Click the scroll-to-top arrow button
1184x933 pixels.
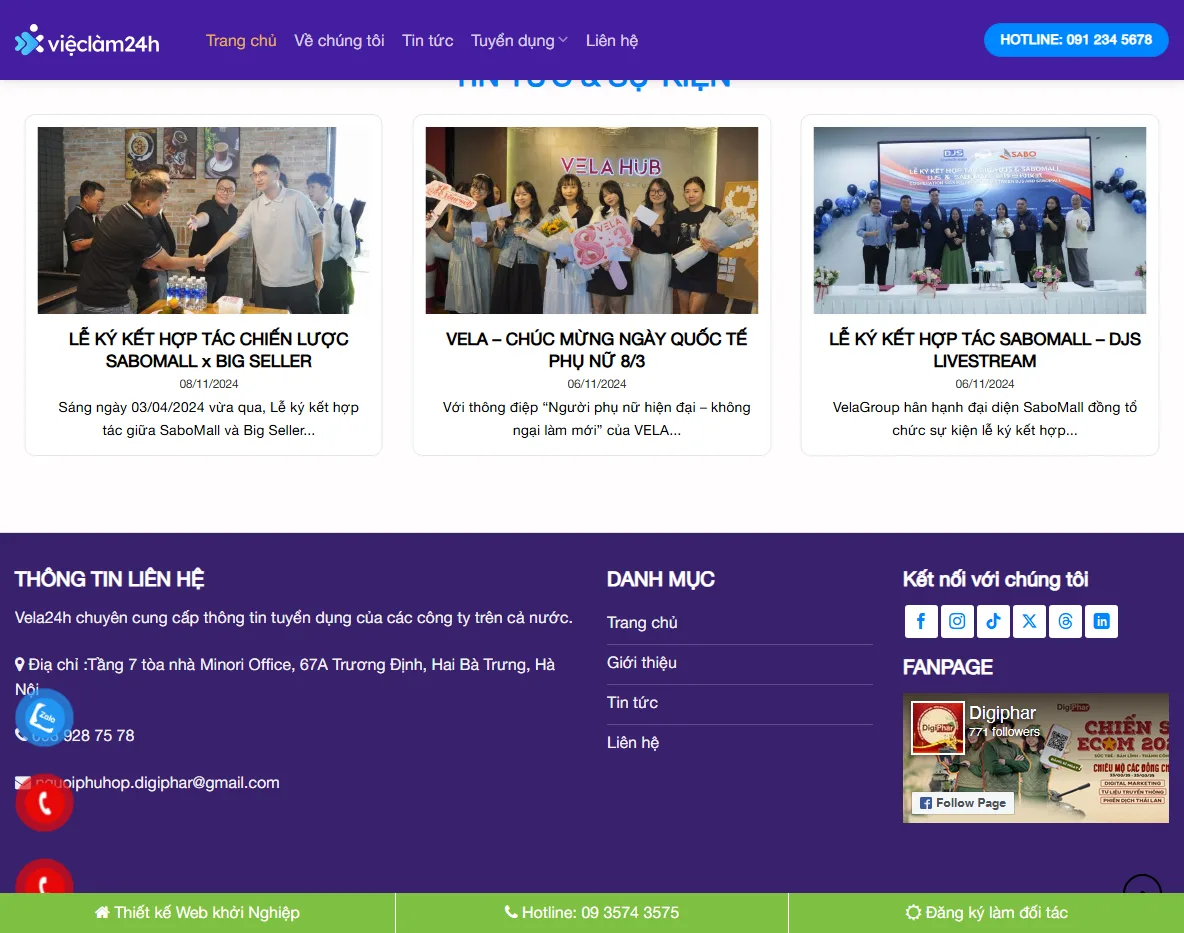pyautogui.click(x=1142, y=887)
